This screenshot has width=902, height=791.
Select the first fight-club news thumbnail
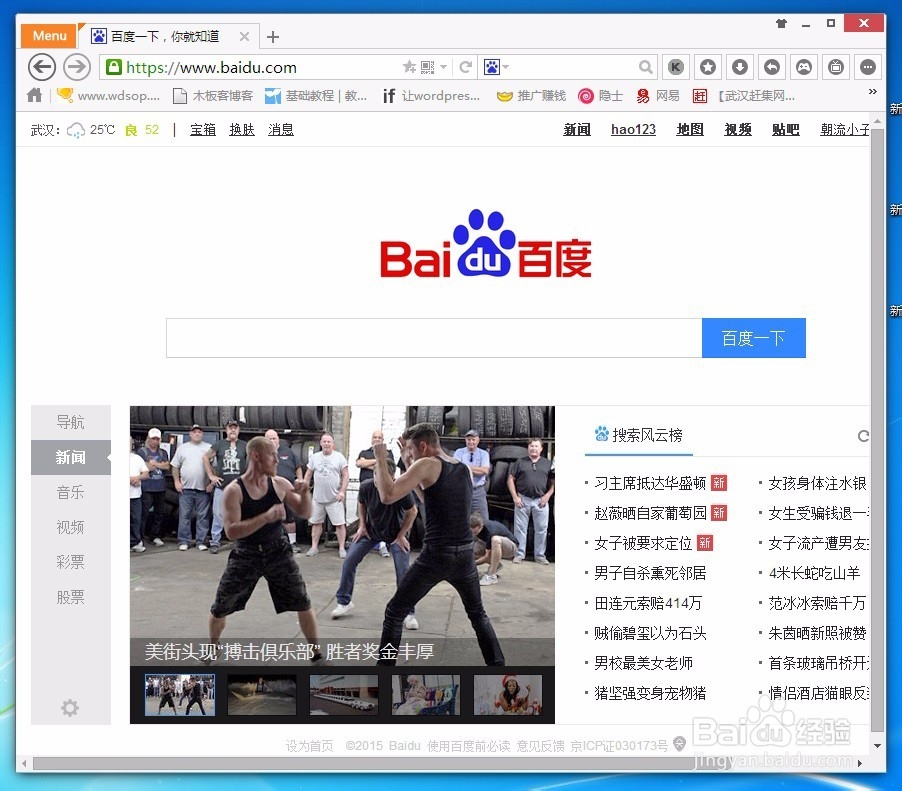180,695
